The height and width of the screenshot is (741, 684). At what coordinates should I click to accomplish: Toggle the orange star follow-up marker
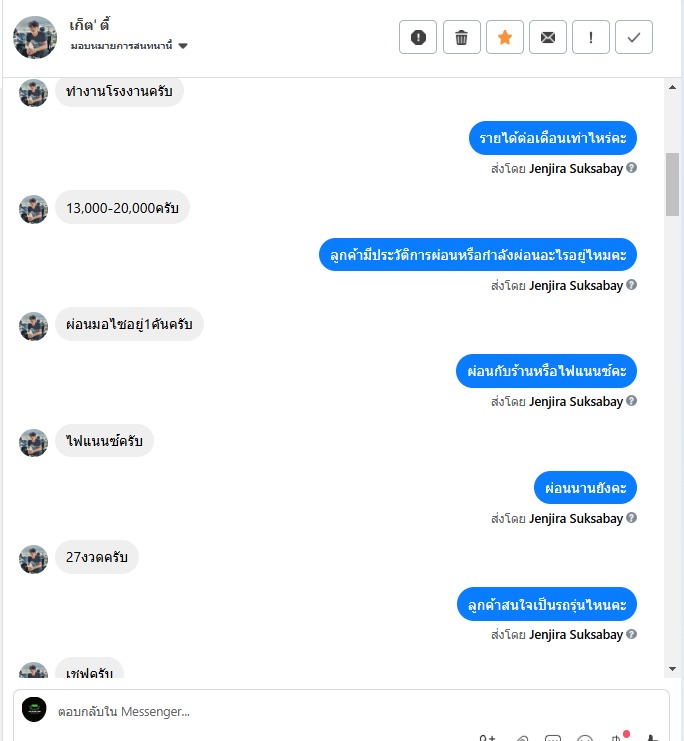coord(505,37)
